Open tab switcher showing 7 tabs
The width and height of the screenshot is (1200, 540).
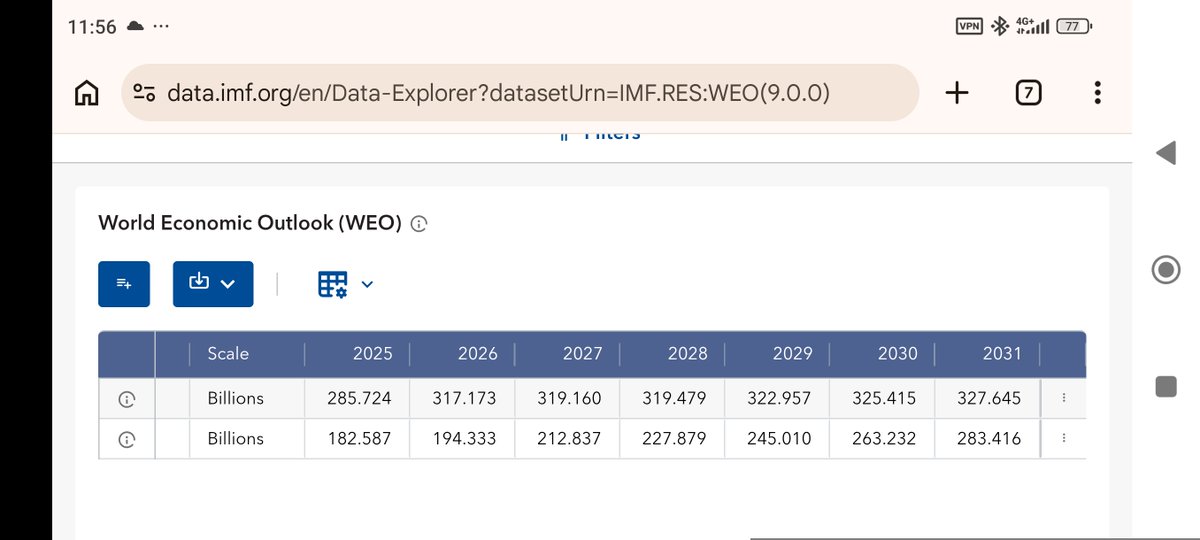pos(1028,93)
